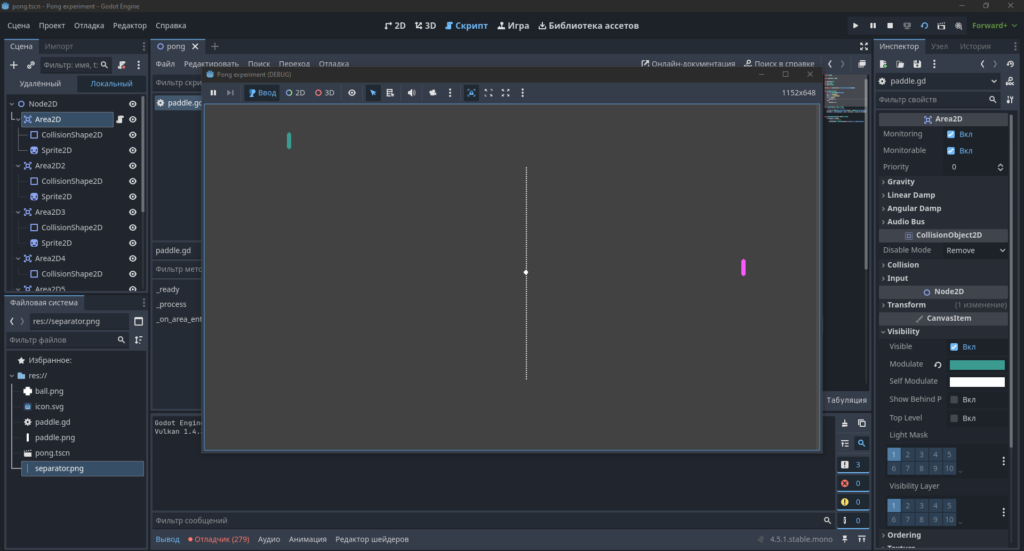This screenshot has width=1024, height=551.
Task: Sort files in the file system panel
Action: (138, 340)
